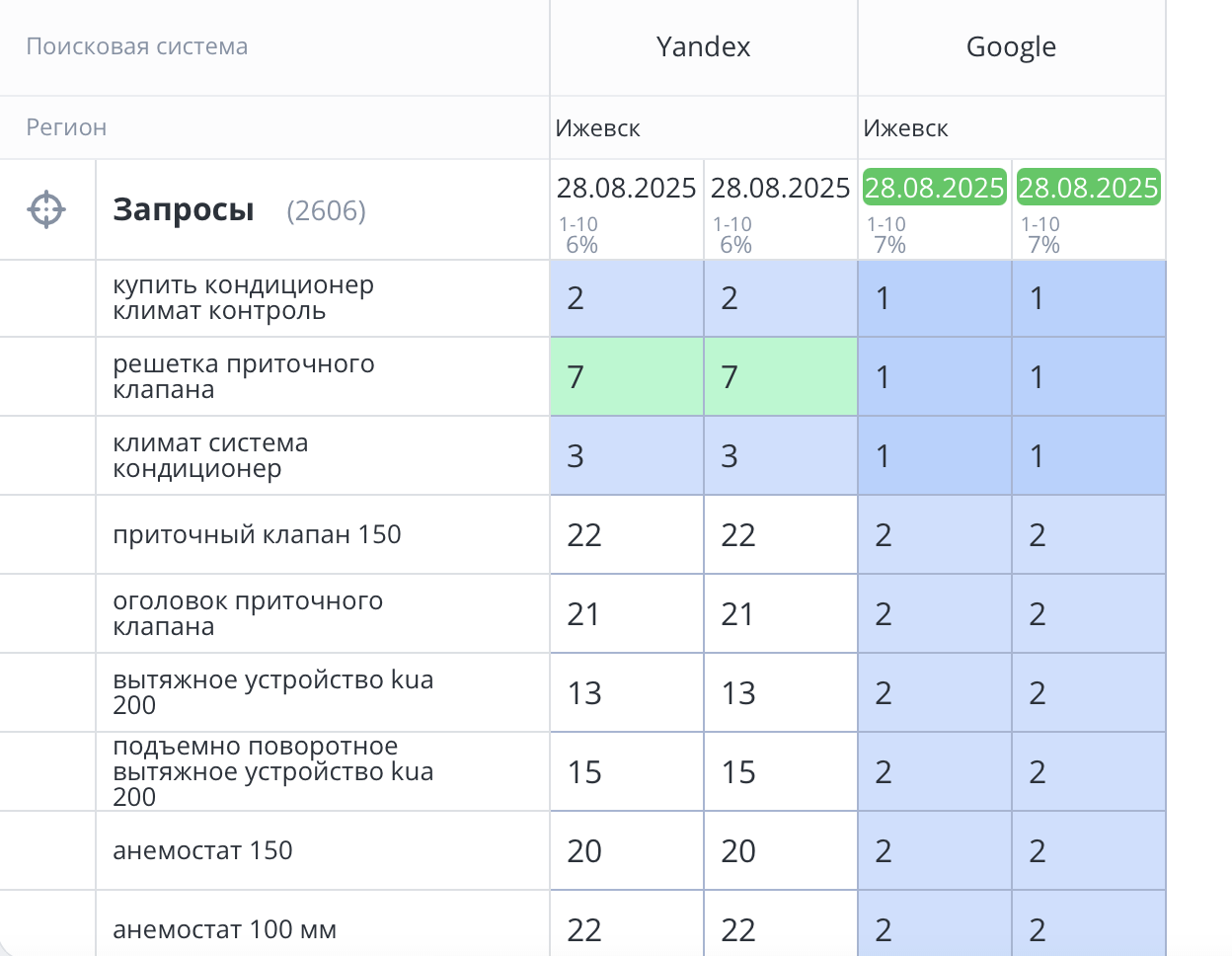
Task: Click the Регион row label
Action: (66, 127)
